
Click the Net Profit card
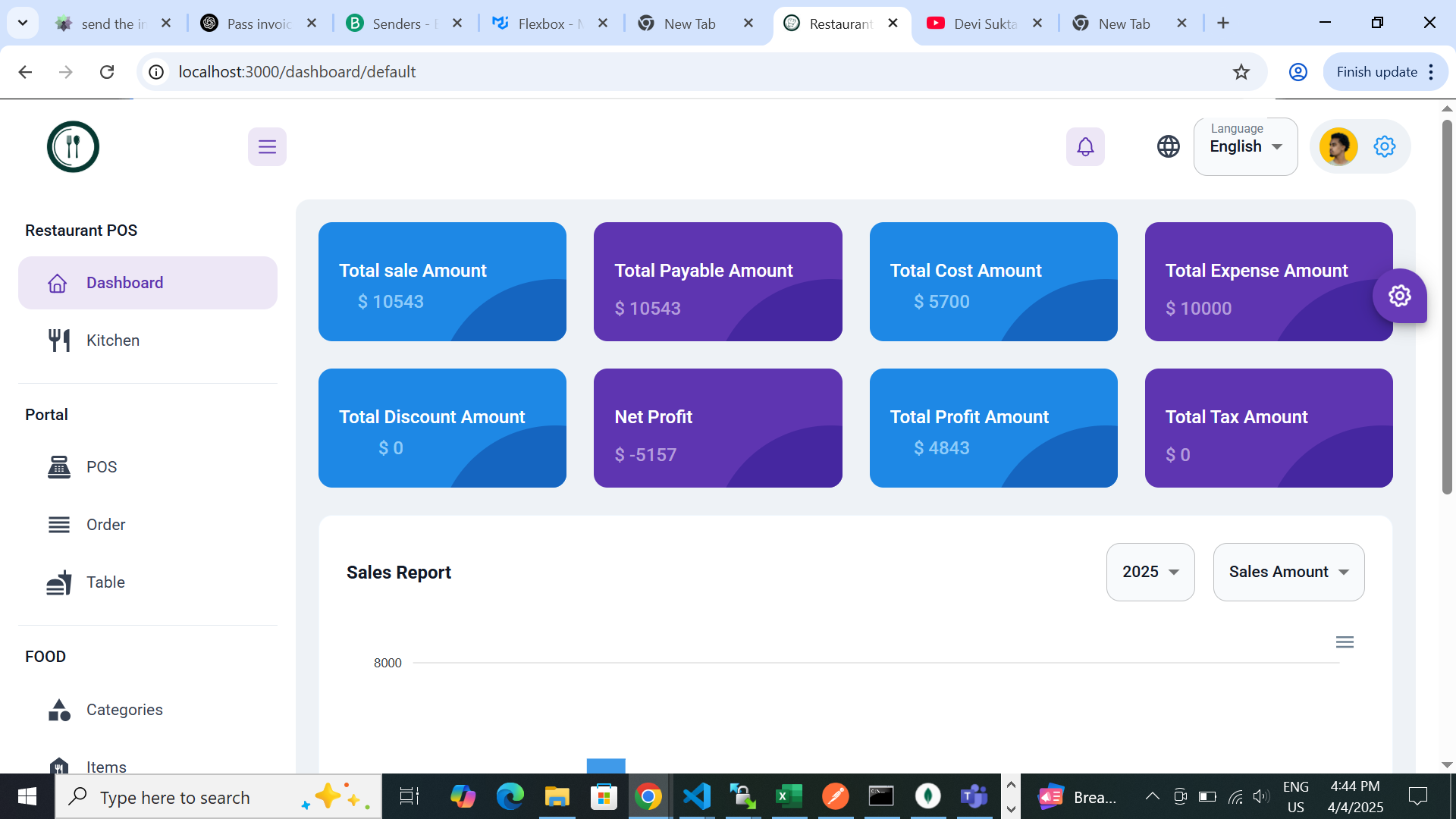[717, 428]
